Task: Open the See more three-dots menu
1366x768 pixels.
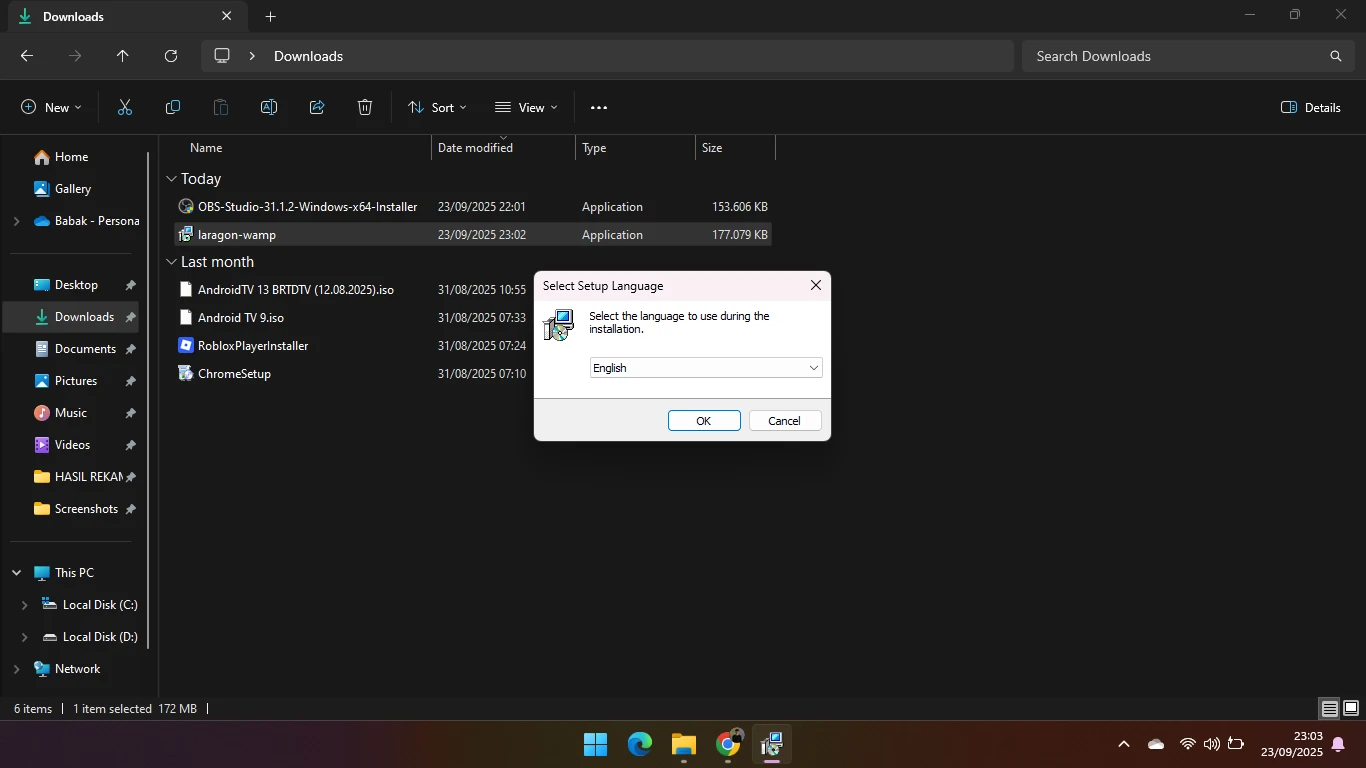Action: click(x=599, y=107)
